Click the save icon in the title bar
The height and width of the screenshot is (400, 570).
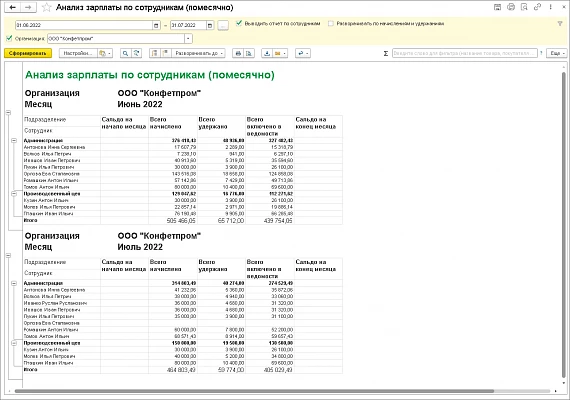click(497, 7)
